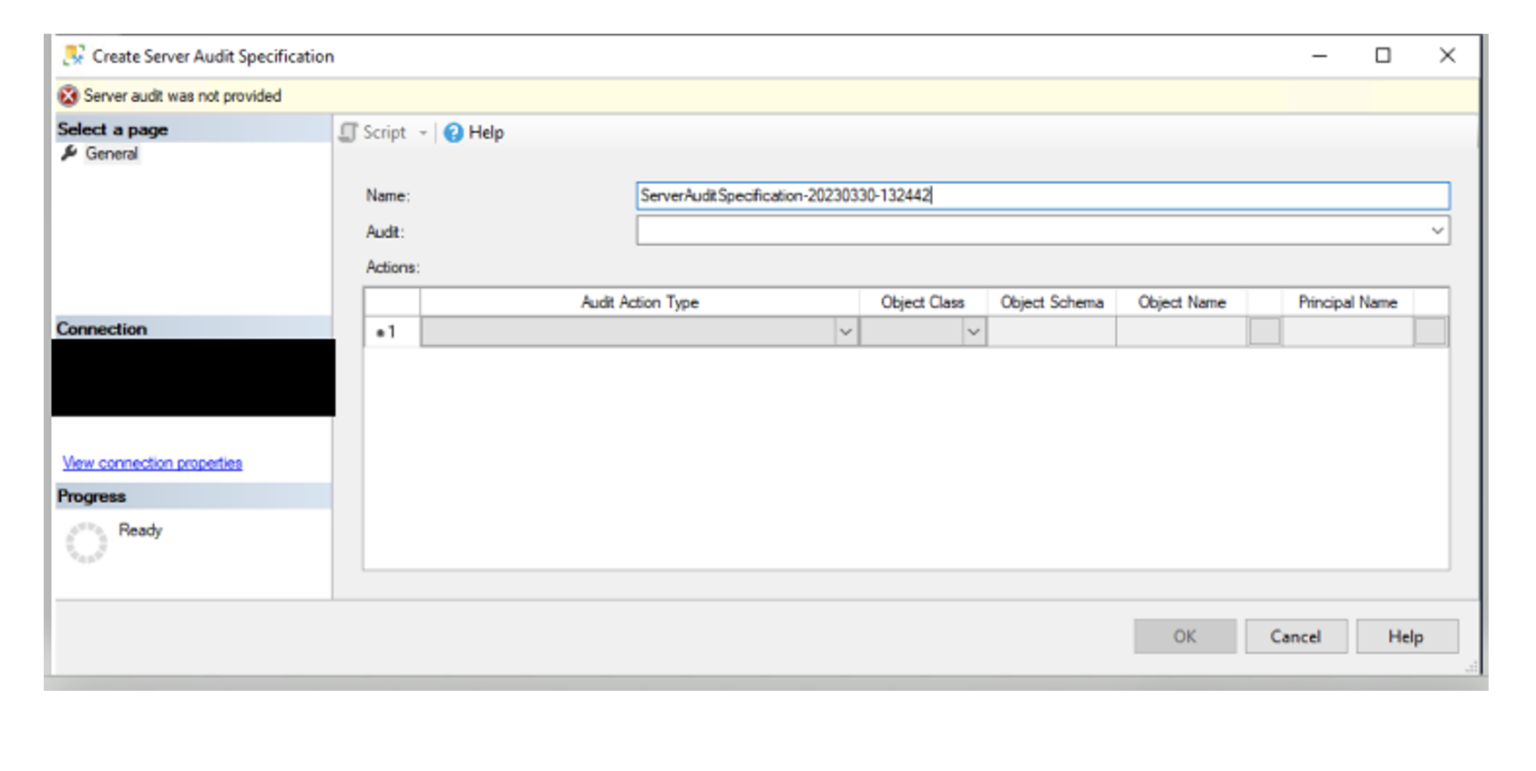Open the Audit dropdown list
This screenshot has height=771, width=1536.
[x=1437, y=231]
